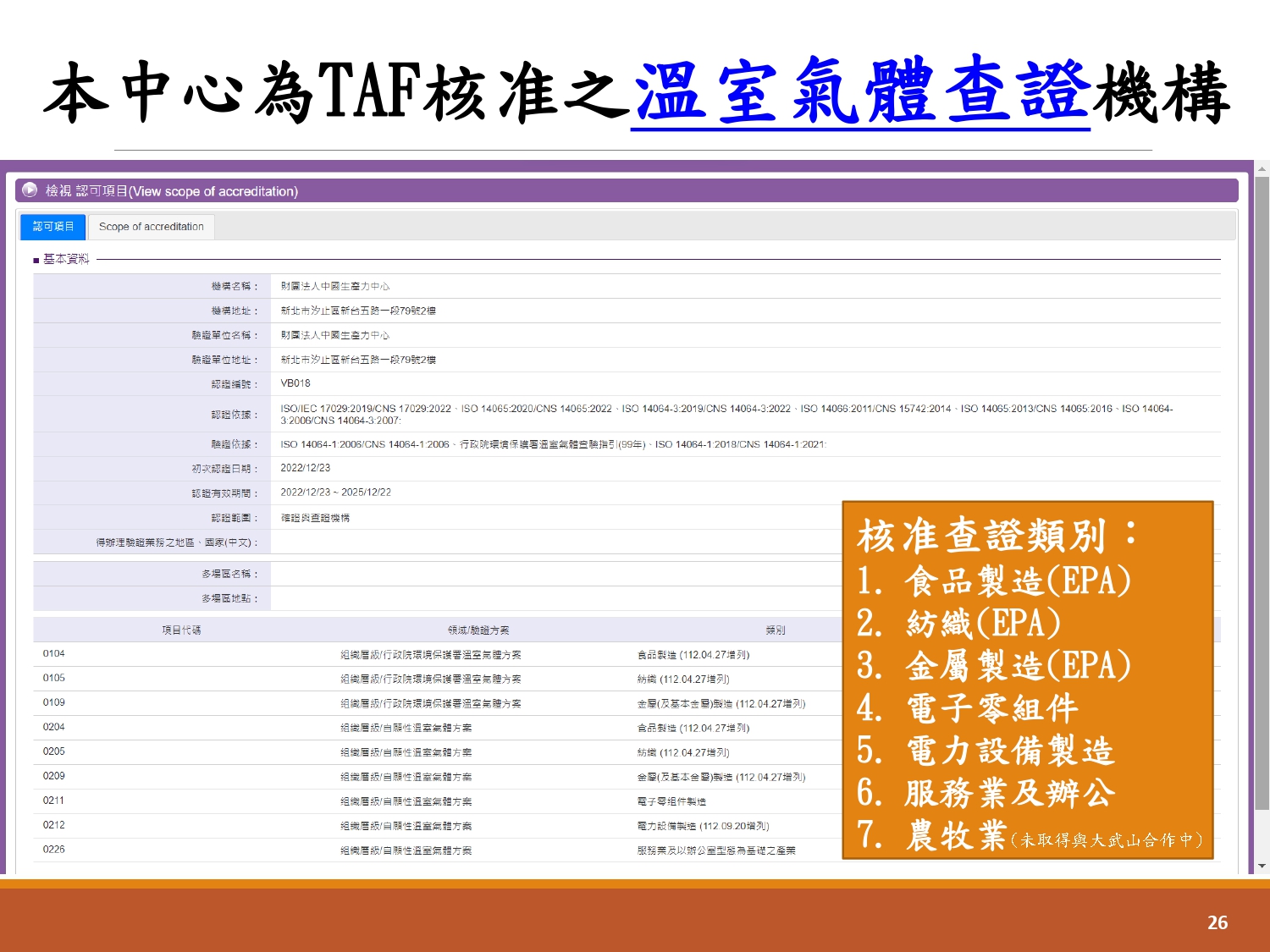Click the 領域/驗證方案 column header
1270x952 pixels.
point(478,630)
